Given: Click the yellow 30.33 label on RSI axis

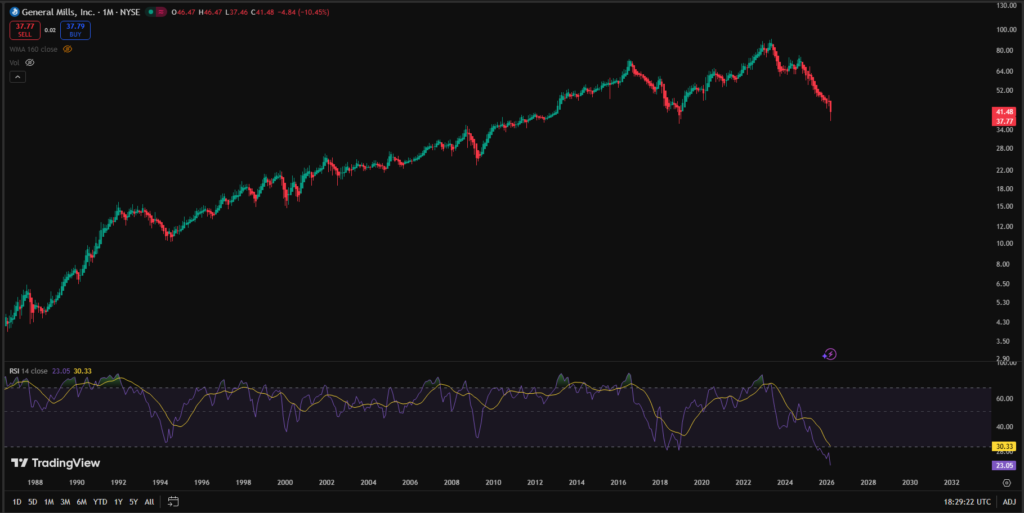Looking at the screenshot, I should 1004,446.
